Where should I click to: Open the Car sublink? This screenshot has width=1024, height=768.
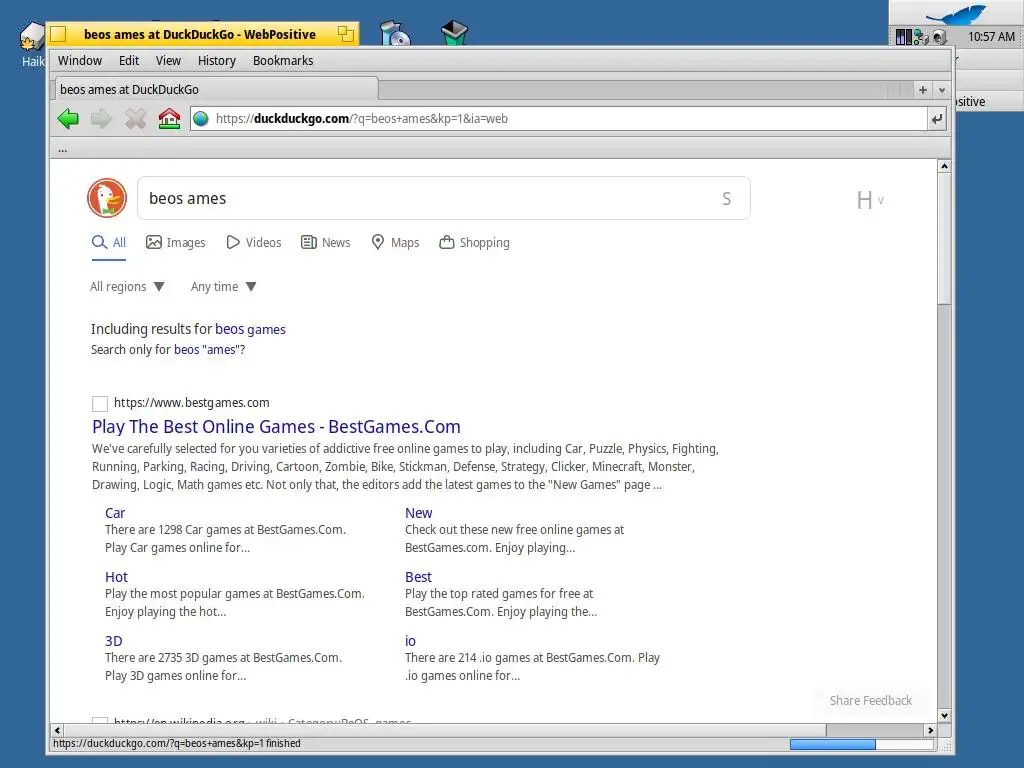pos(115,513)
